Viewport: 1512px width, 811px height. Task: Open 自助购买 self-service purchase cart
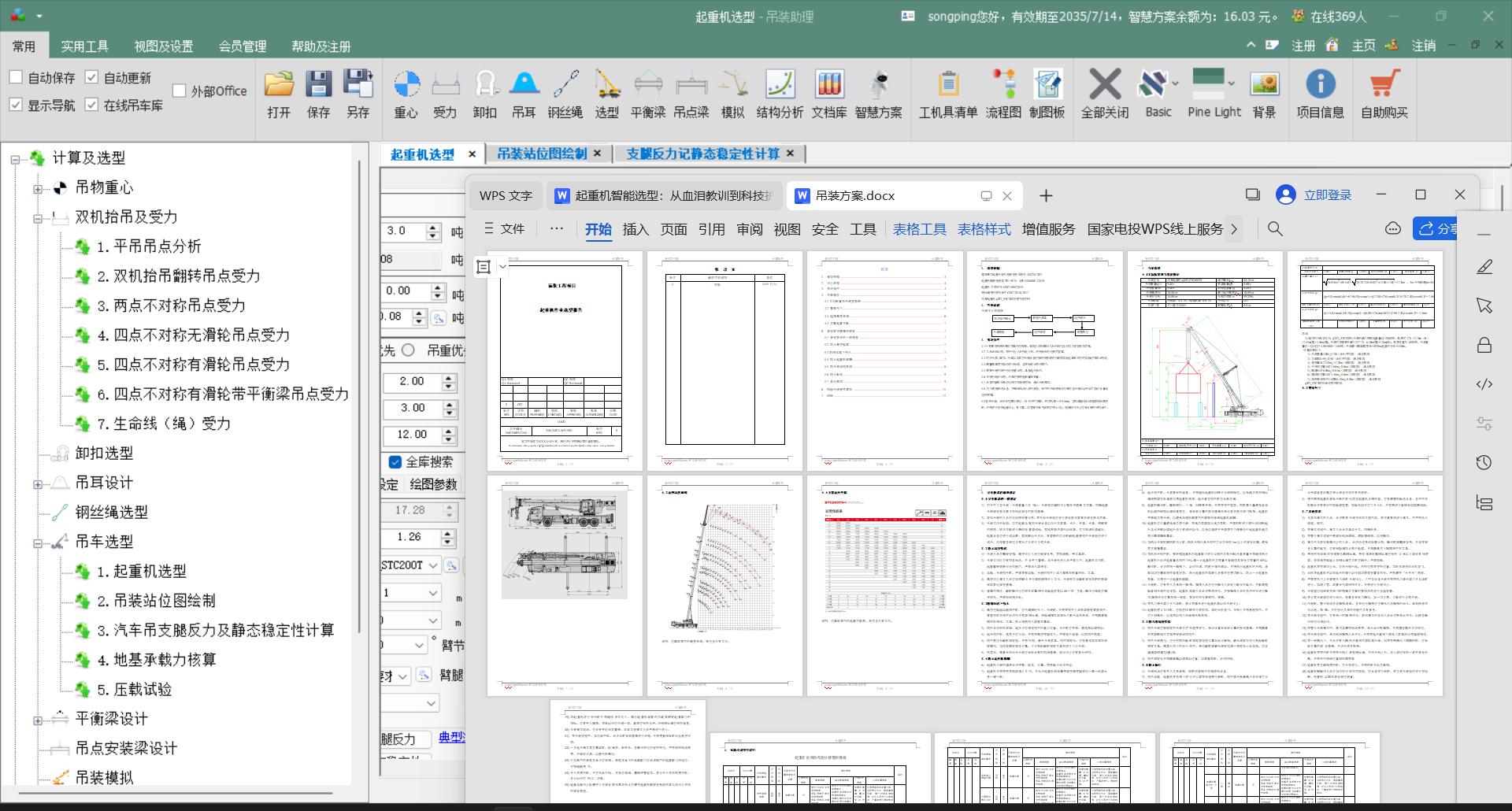click(1384, 84)
